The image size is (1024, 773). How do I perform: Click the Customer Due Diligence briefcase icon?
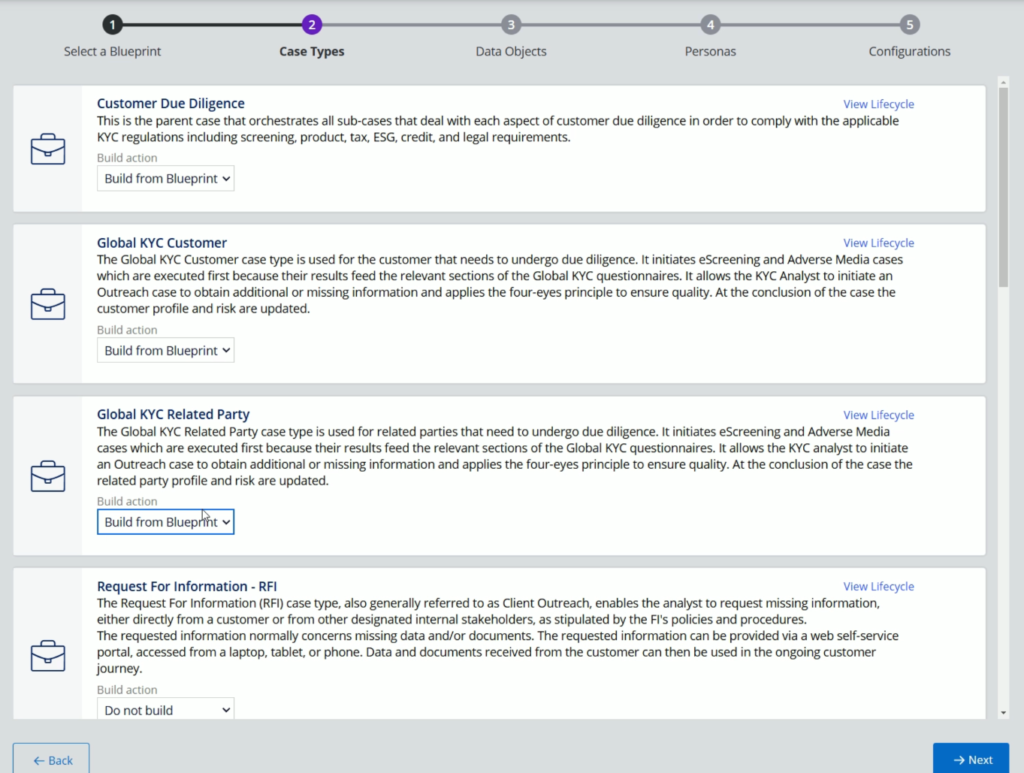click(x=48, y=149)
